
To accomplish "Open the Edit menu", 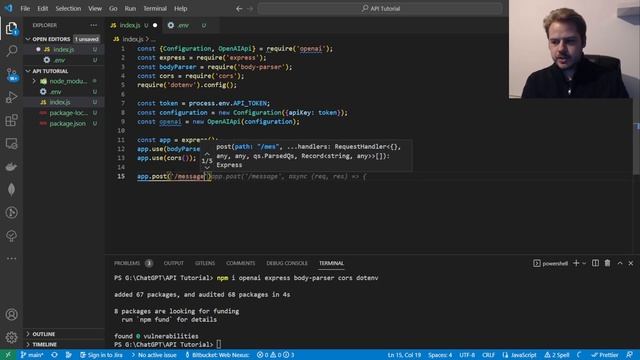I will [42, 8].
